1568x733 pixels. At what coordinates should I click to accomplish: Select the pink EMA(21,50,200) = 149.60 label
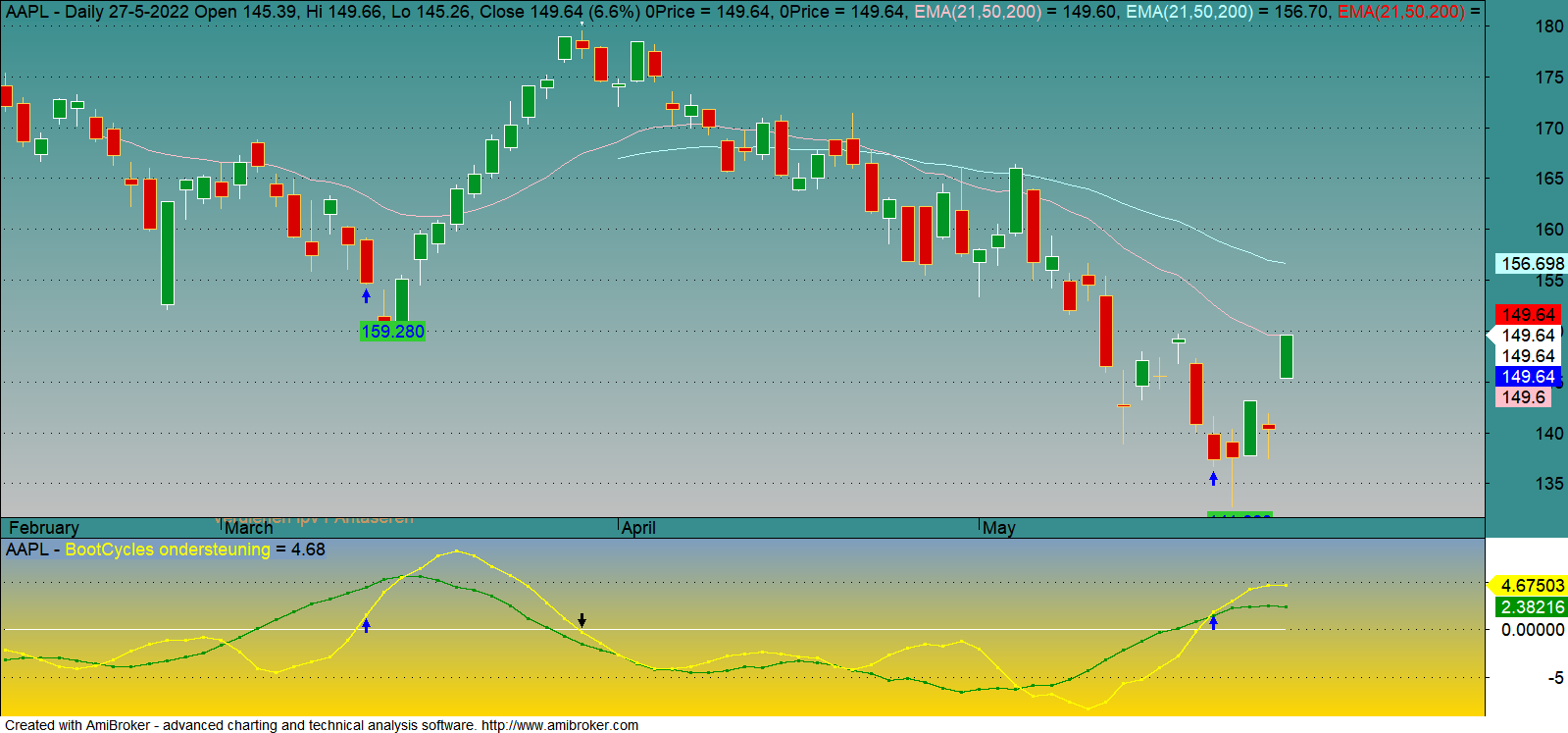pos(1017,12)
